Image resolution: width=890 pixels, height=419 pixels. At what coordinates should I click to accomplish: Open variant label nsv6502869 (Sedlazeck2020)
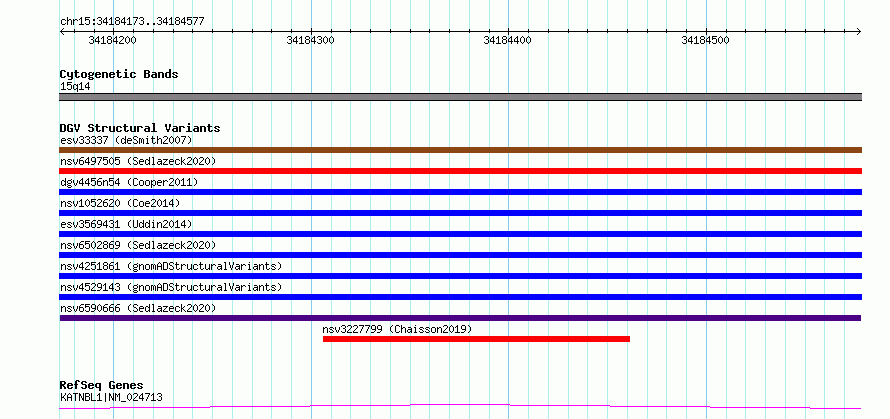click(138, 245)
